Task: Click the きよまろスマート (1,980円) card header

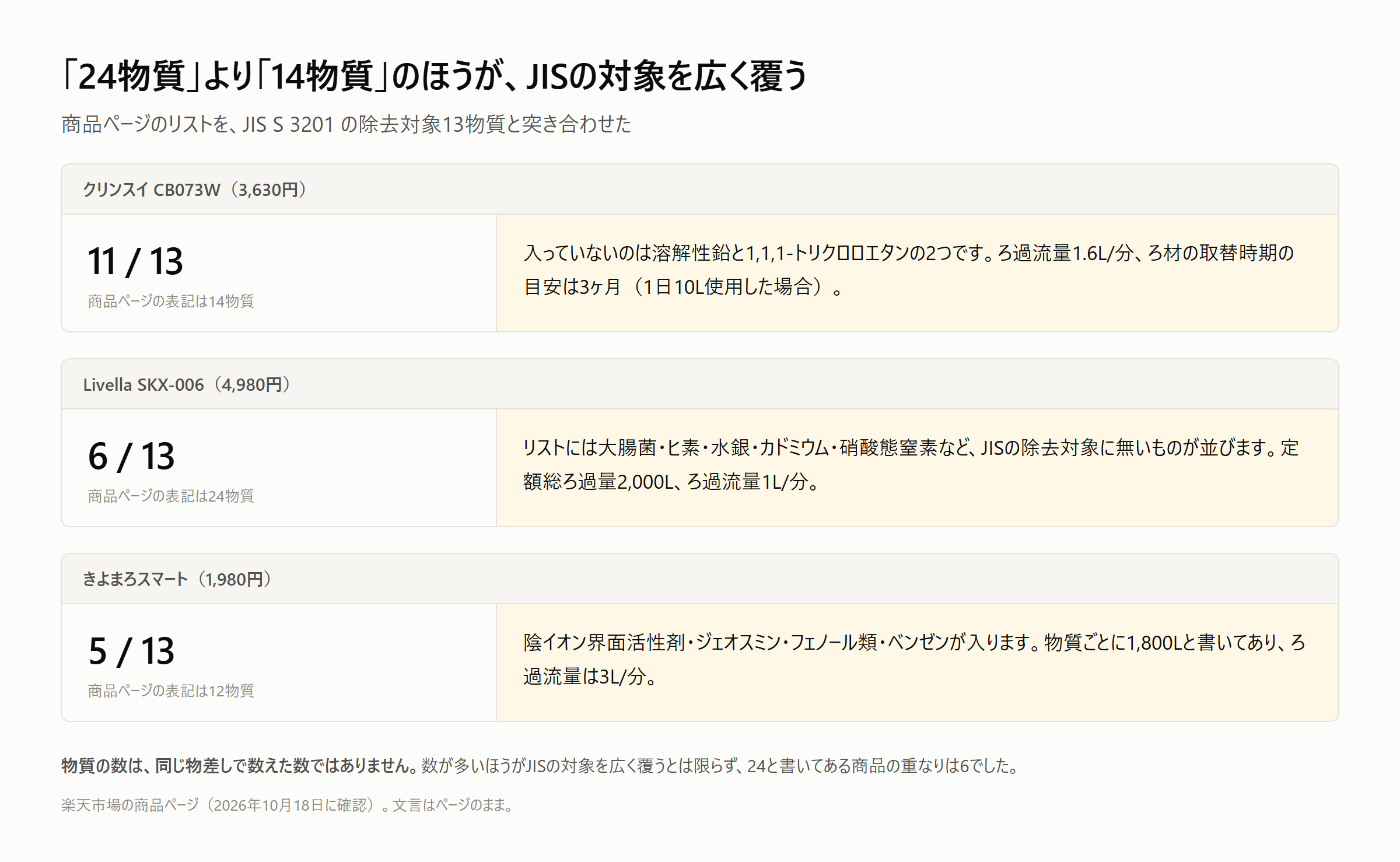Action: [x=699, y=579]
